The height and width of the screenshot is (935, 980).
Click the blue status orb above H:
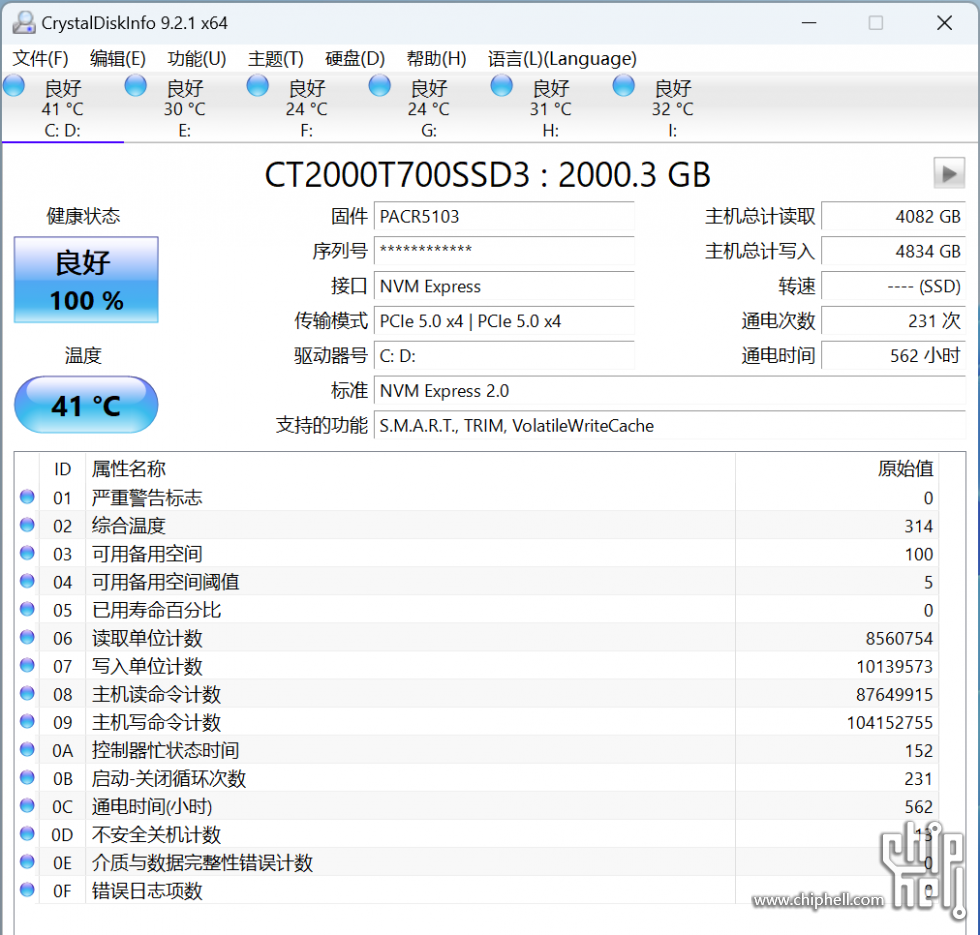click(501, 86)
